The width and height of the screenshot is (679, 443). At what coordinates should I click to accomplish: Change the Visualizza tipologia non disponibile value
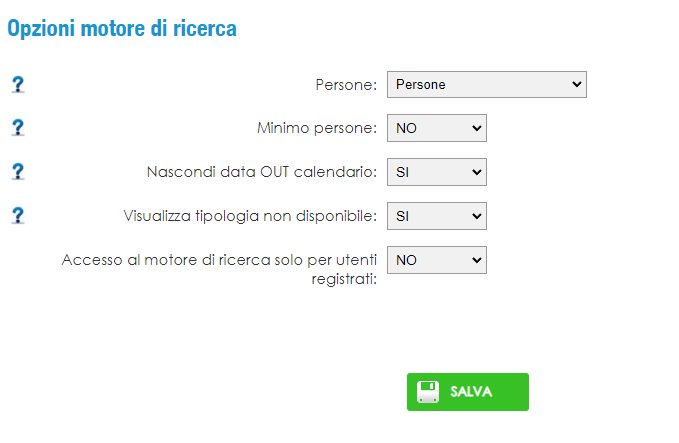(x=436, y=216)
